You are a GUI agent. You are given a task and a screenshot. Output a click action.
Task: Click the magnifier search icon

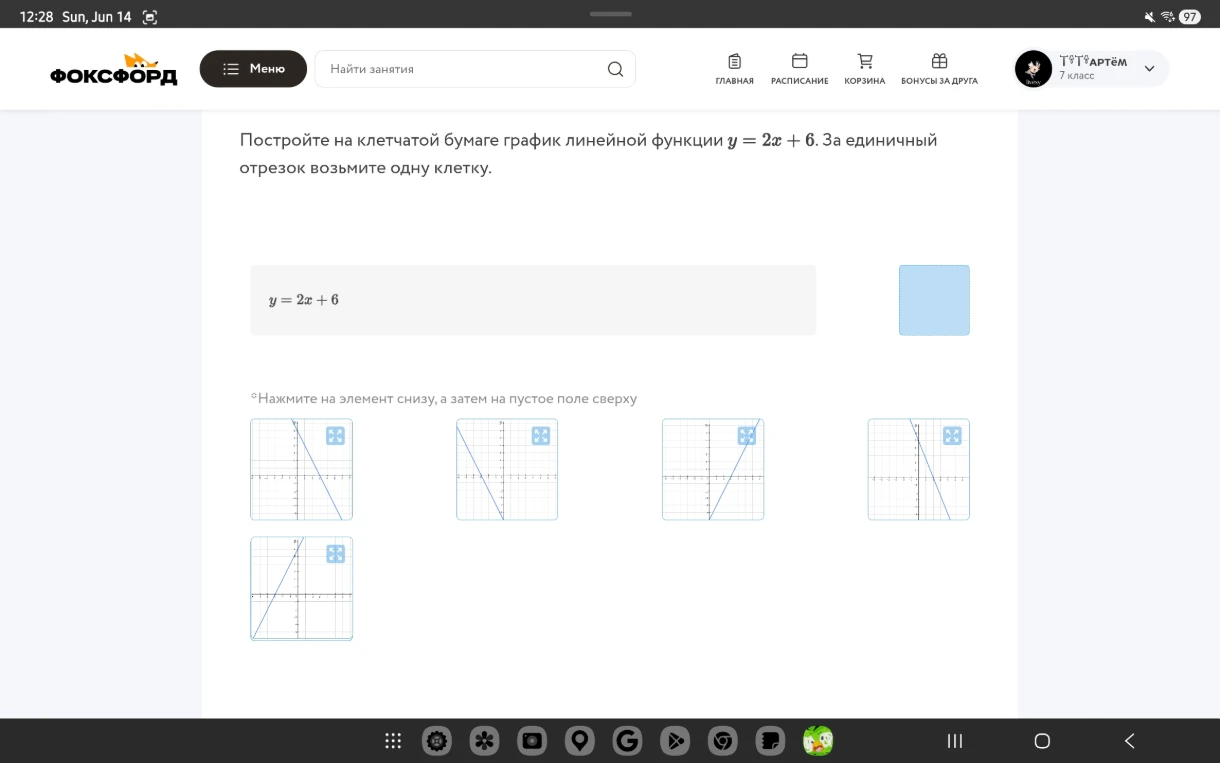tap(615, 69)
